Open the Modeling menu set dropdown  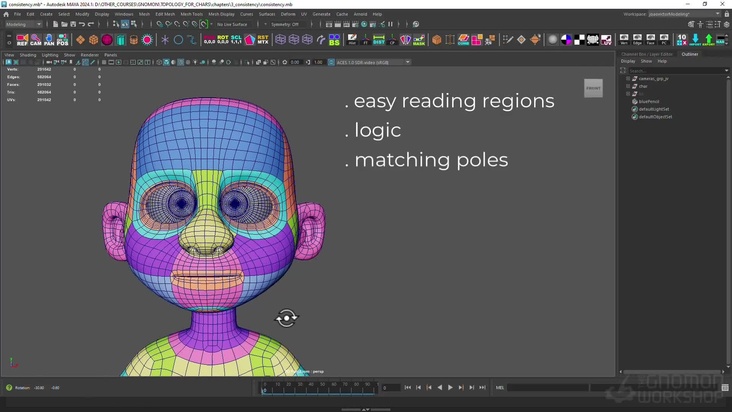(x=24, y=24)
